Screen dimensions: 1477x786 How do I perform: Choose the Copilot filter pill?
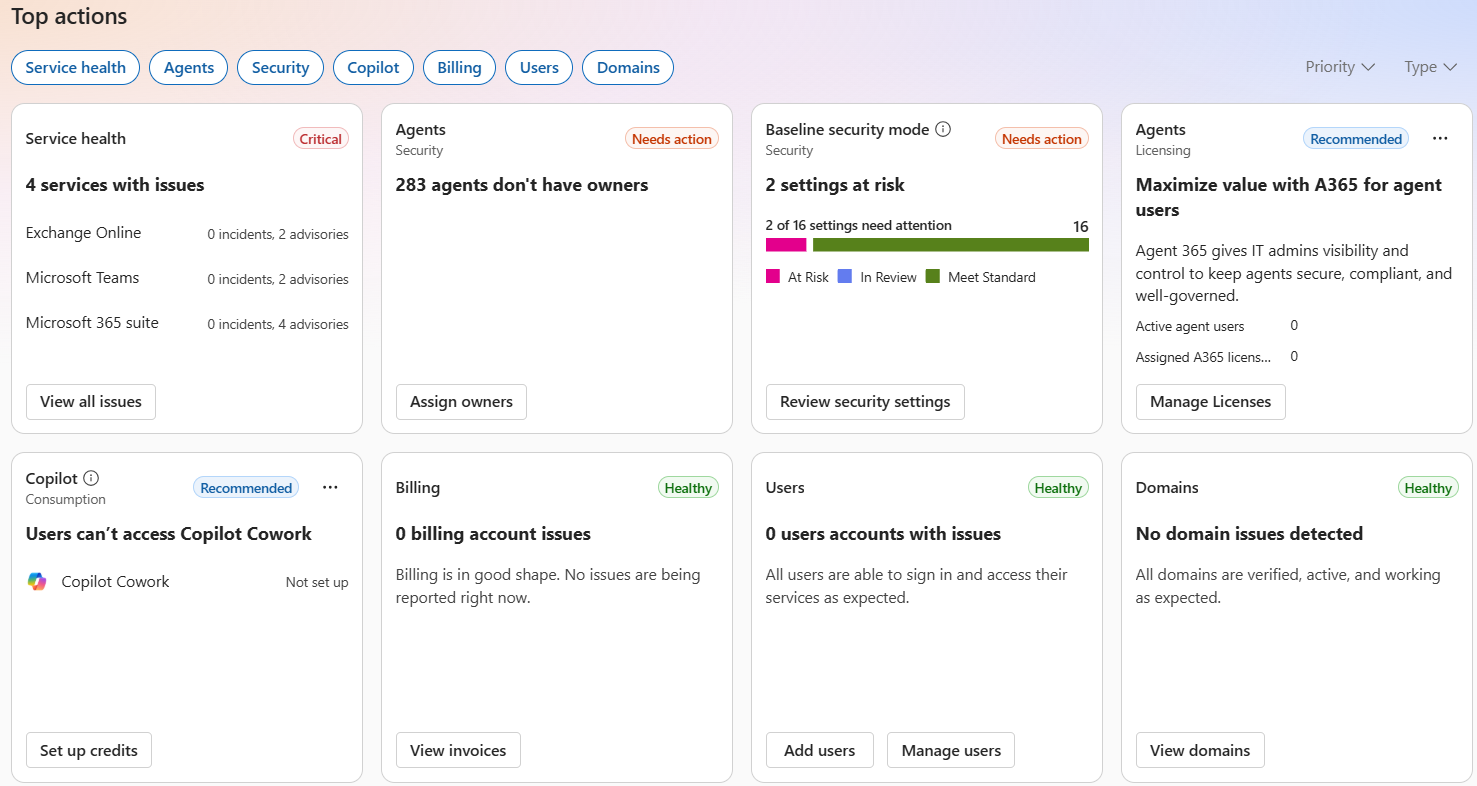tap(373, 68)
